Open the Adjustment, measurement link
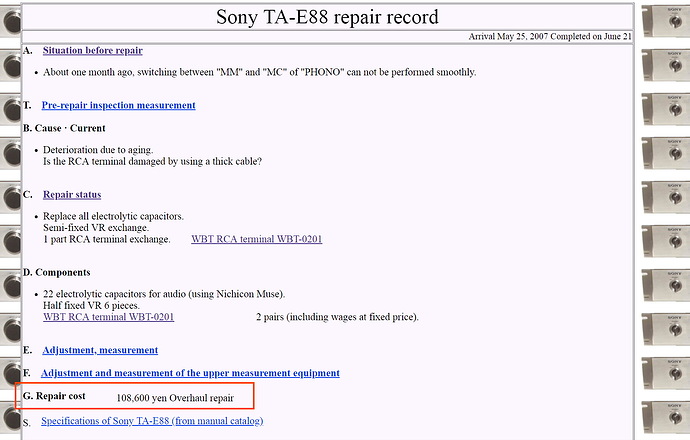The height and width of the screenshot is (440, 690). pos(100,350)
